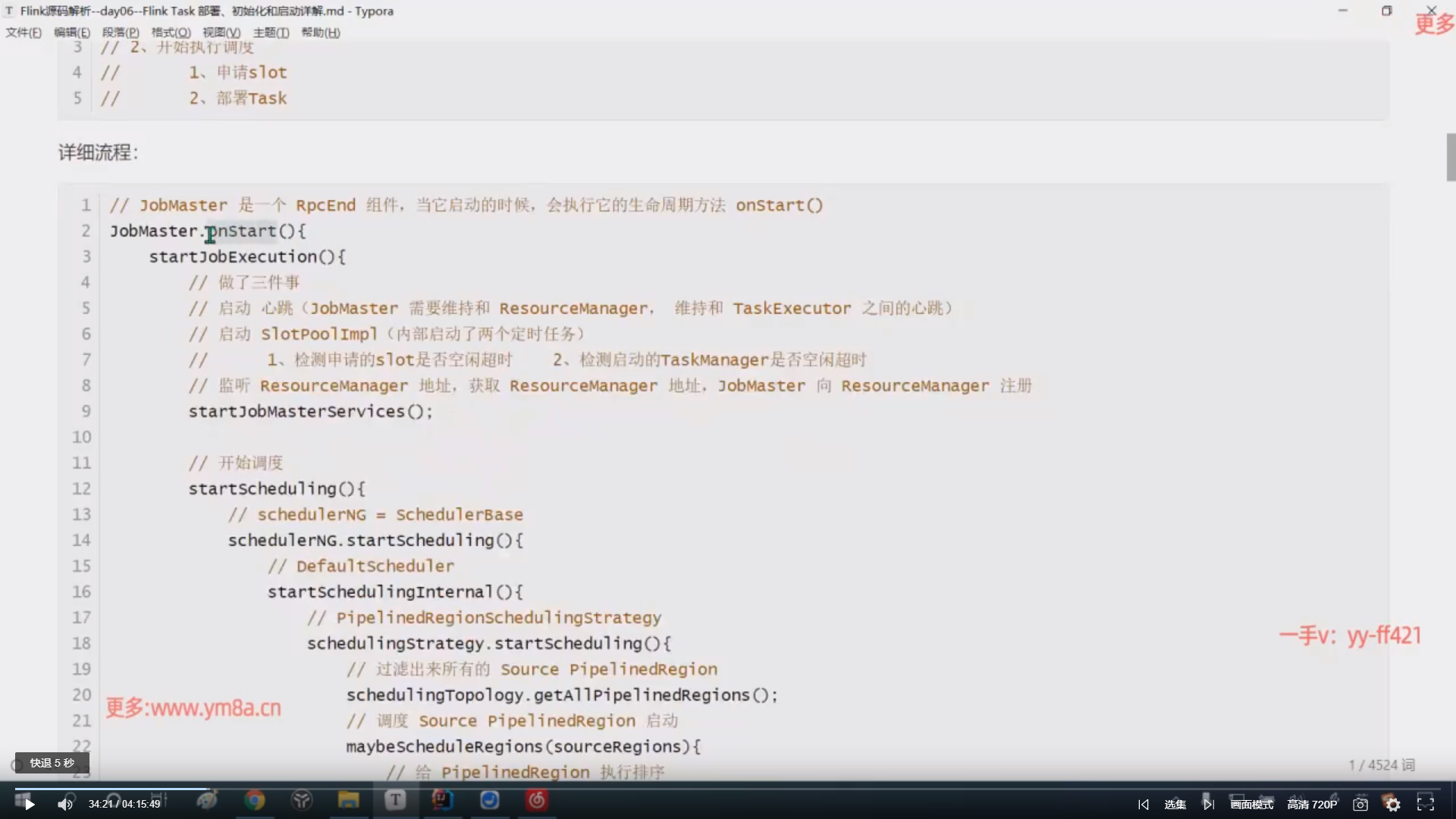Image resolution: width=1456 pixels, height=819 pixels.
Task: Take a screenshot with camera icon
Action: [1360, 804]
